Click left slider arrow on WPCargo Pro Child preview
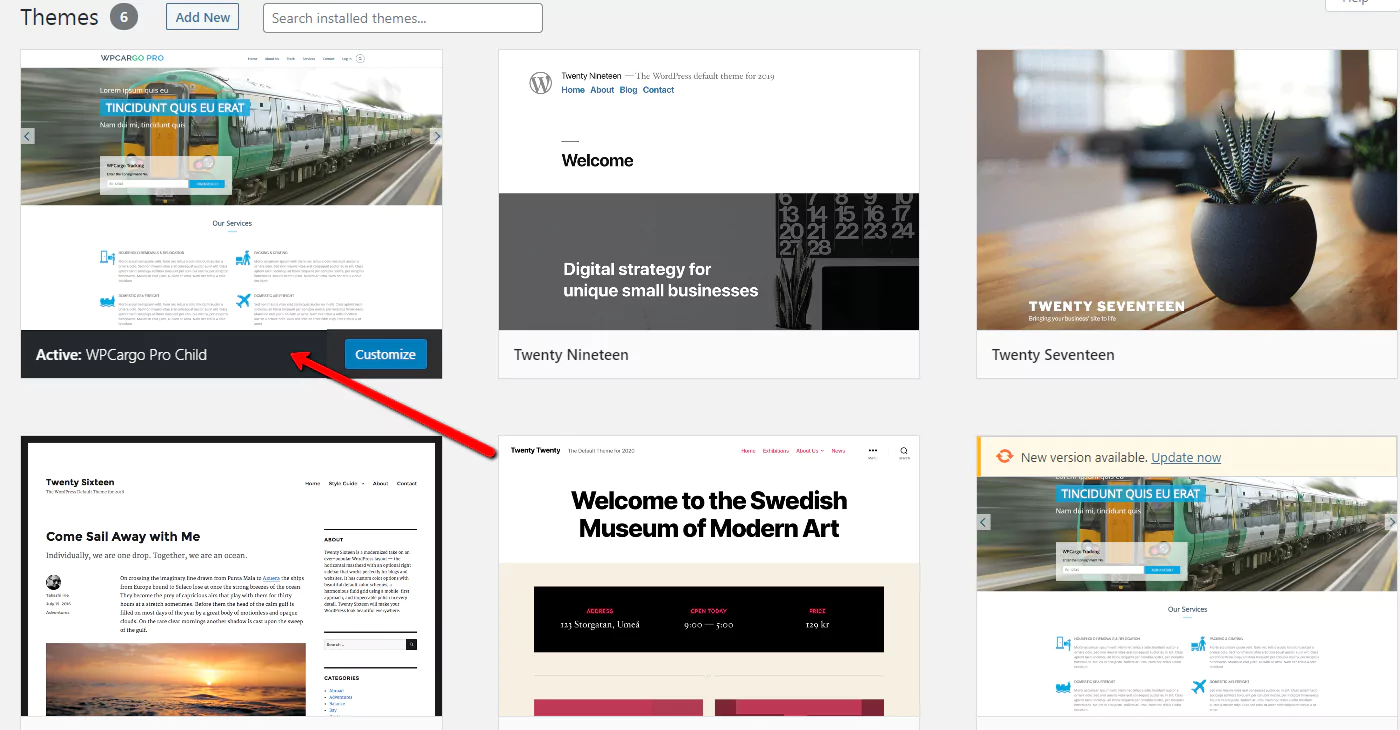The image size is (1400, 730). pyautogui.click(x=28, y=136)
